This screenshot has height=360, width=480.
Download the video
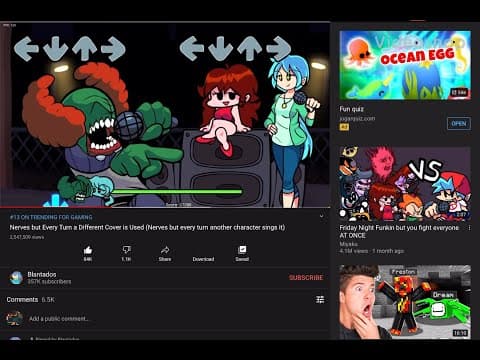coord(203,259)
